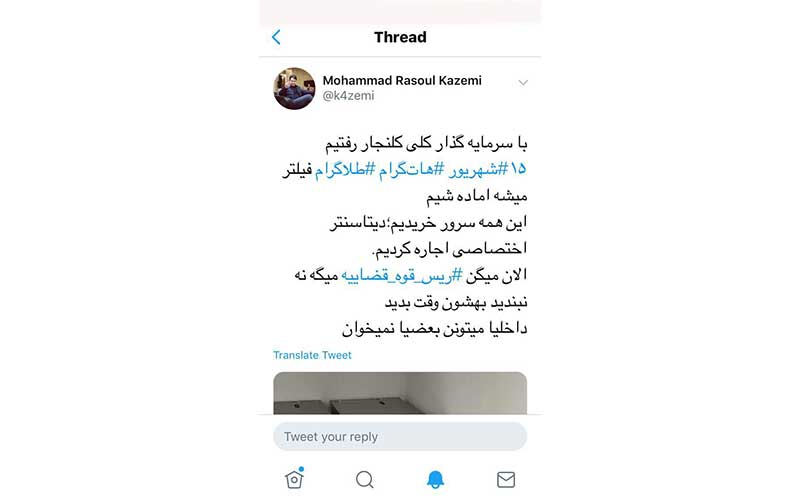Open the #هاتگرام hashtag
Viewport: 800px width, 500px height.
tap(411, 169)
